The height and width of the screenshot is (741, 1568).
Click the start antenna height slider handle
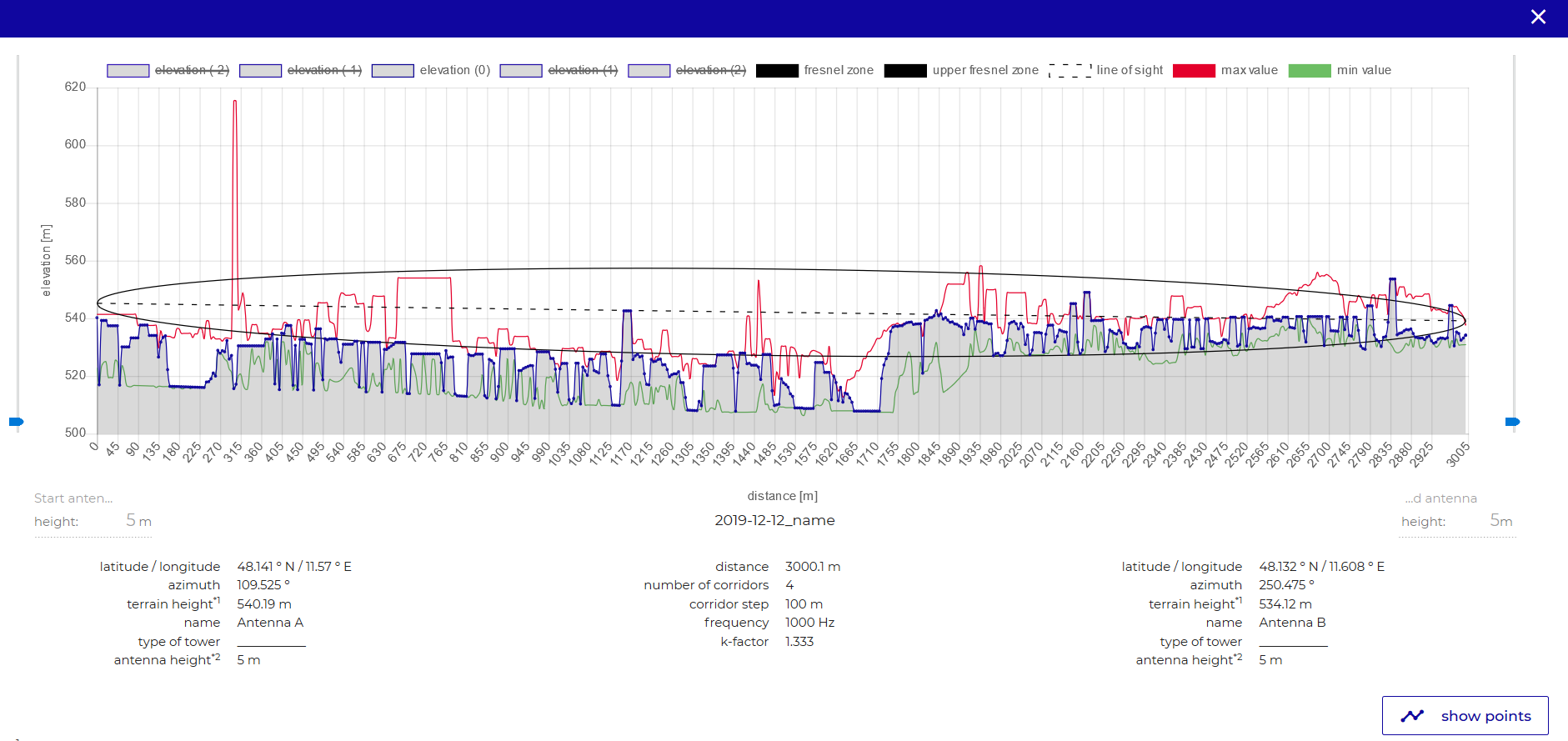(17, 422)
